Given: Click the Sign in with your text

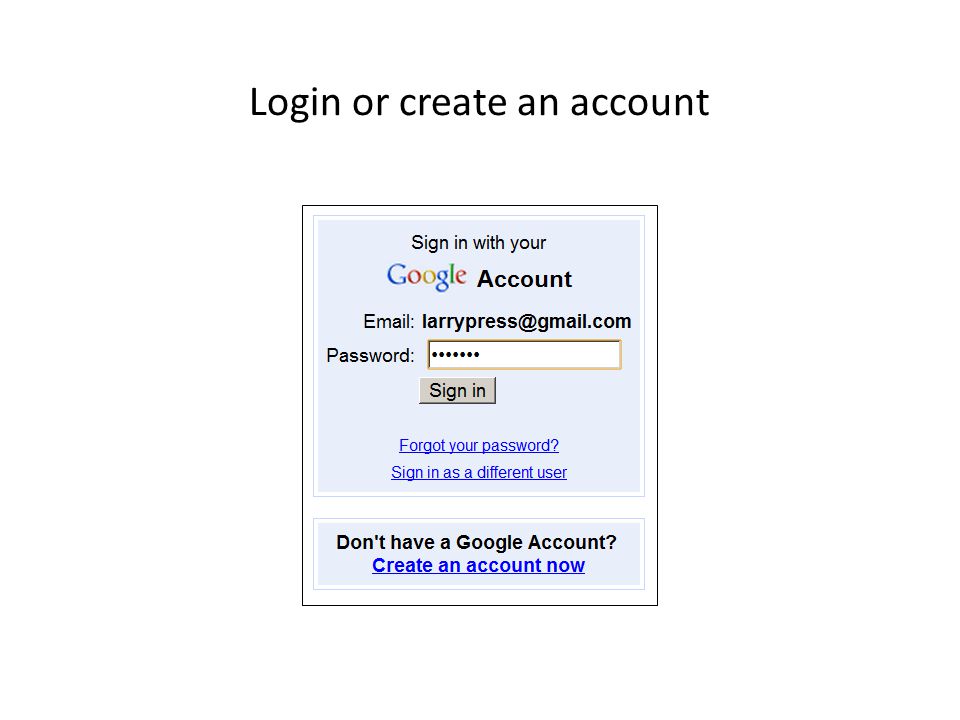Looking at the screenshot, I should [478, 242].
